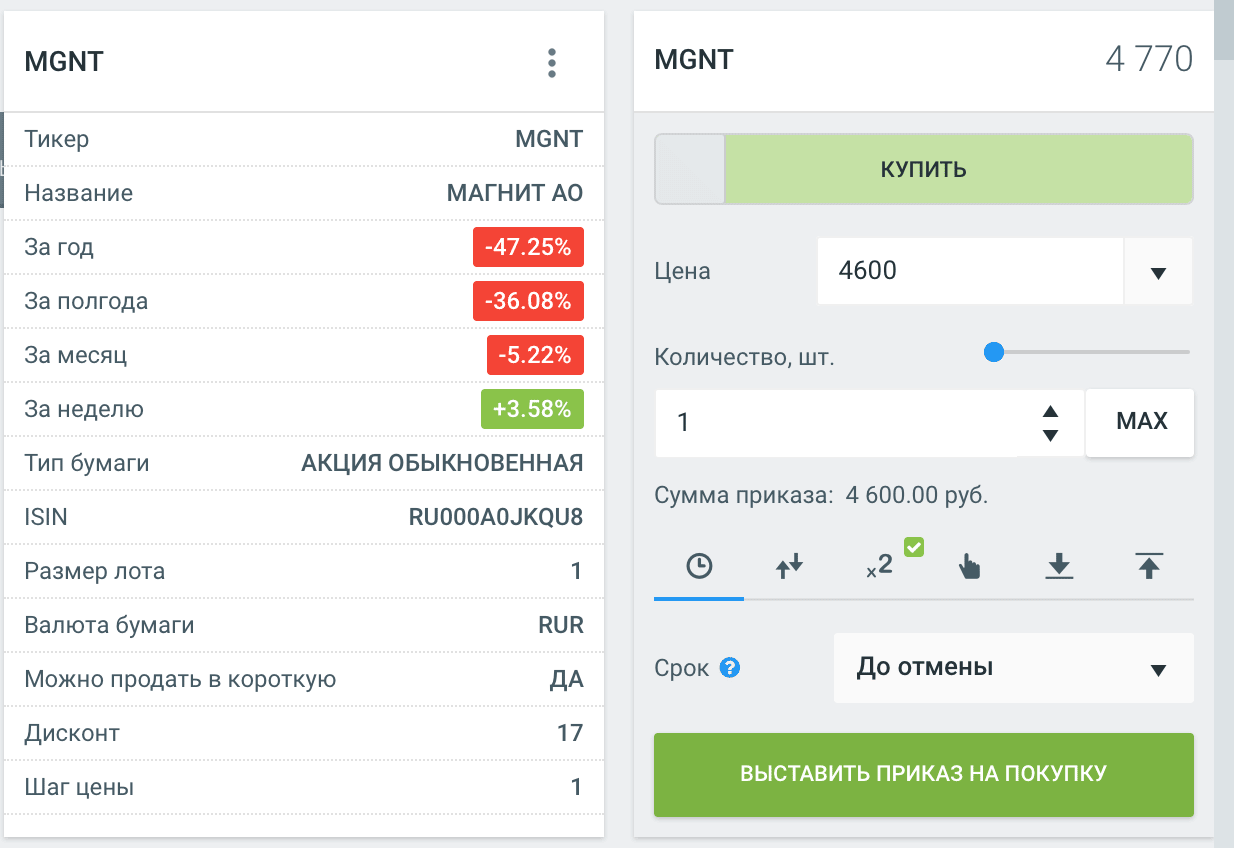Click the MAX quantity button
1234x848 pixels.
pos(1141,422)
